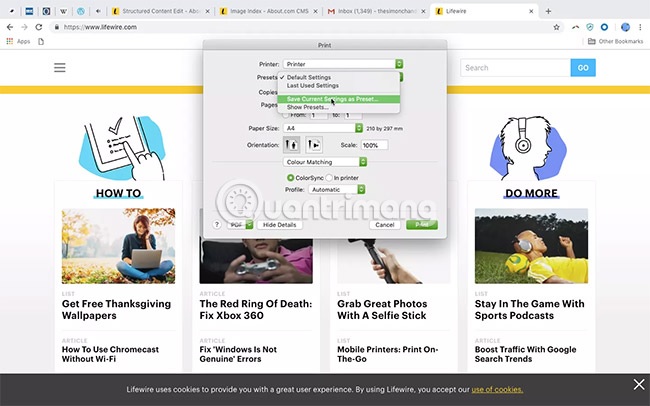Open the pinned Wikipedia W tab

pos(63,11)
